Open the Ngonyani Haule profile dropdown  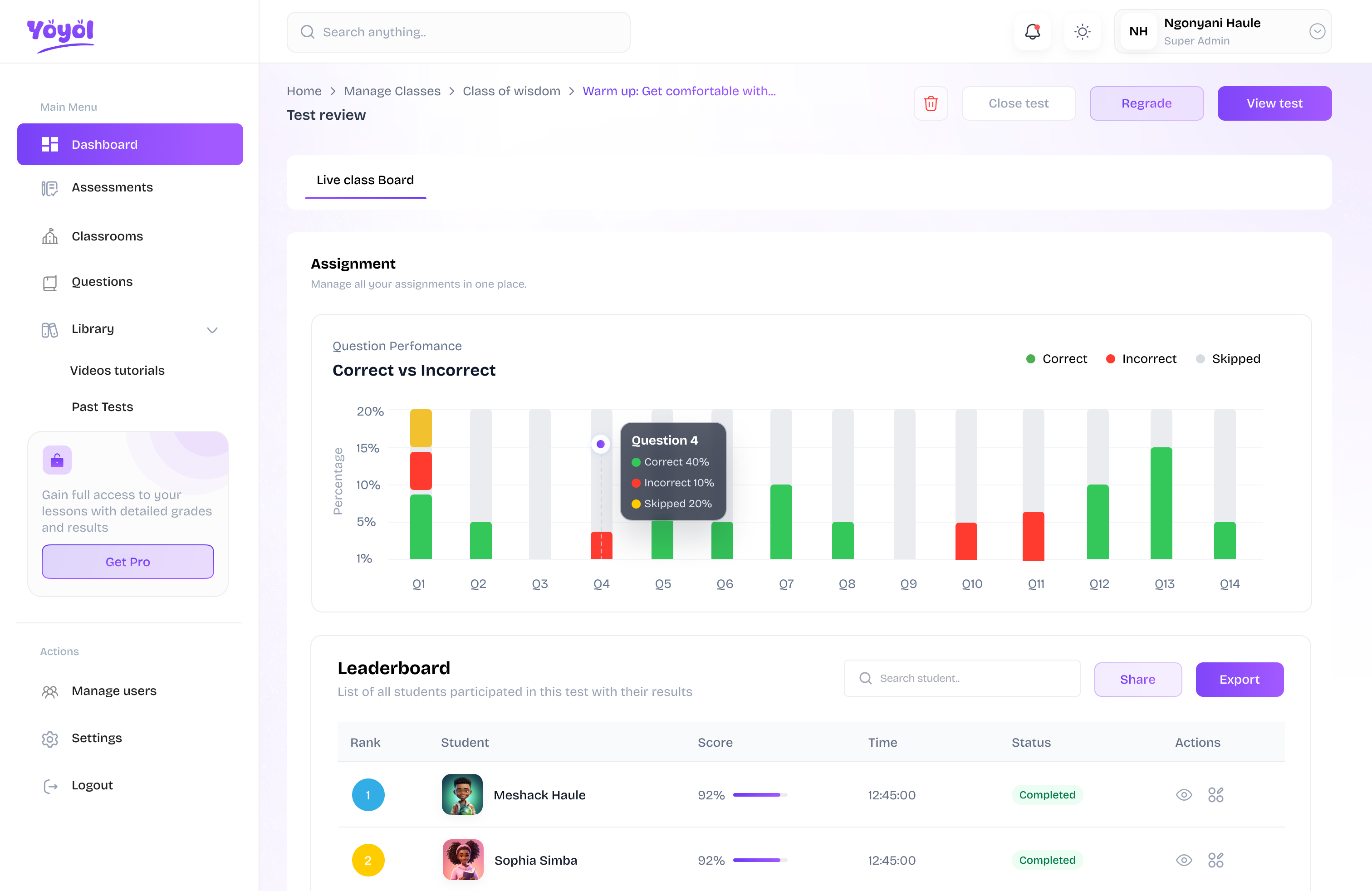1317,32
